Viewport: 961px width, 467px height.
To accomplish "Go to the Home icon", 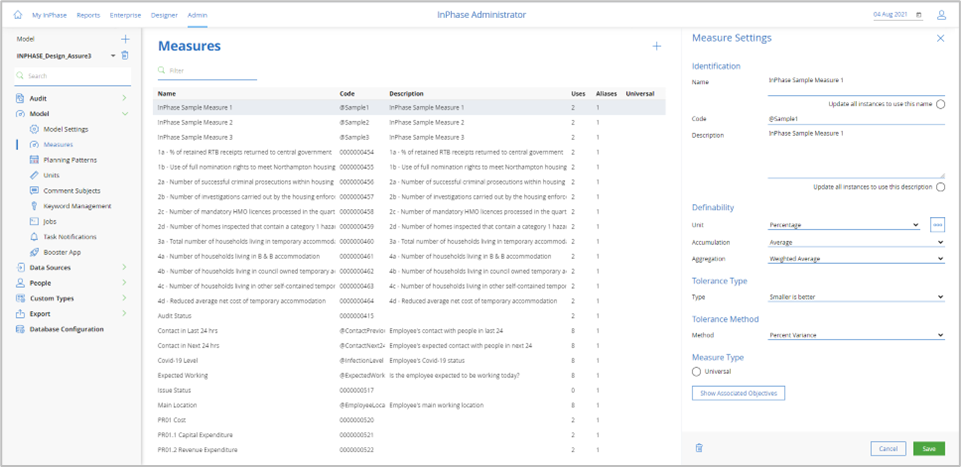I will click(17, 15).
